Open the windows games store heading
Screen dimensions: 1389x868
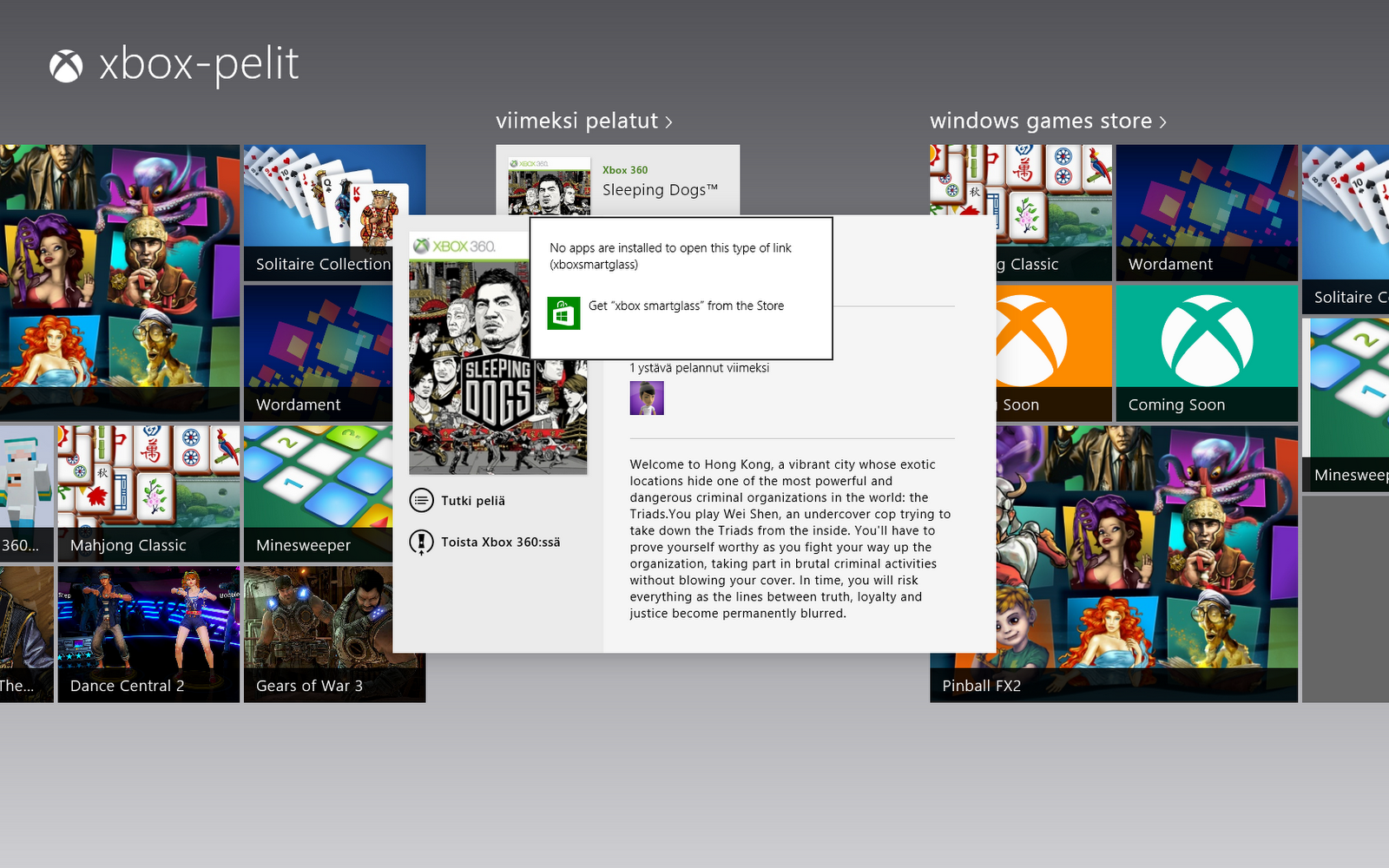tap(1041, 121)
